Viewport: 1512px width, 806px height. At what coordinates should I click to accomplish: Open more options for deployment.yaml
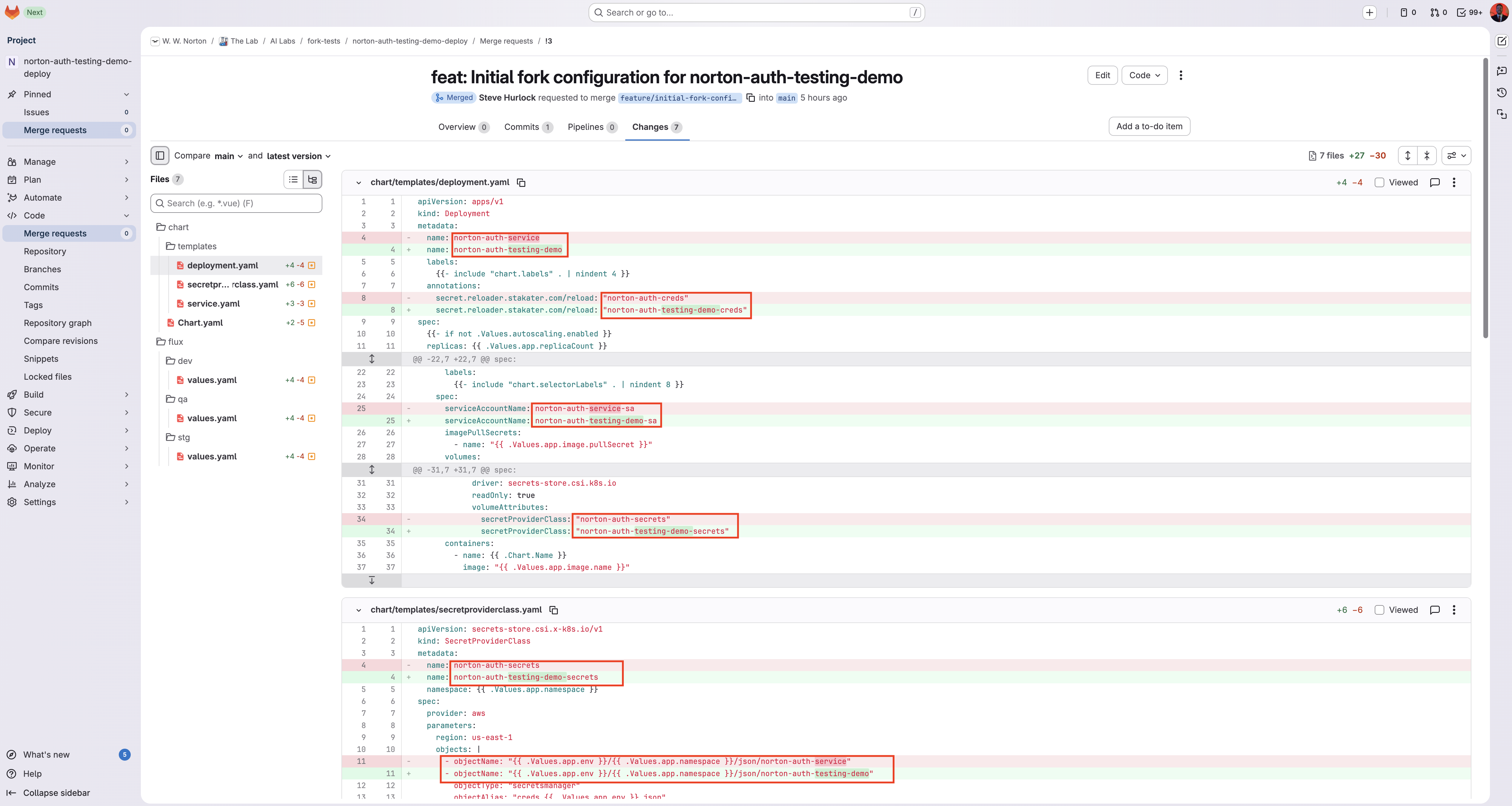point(1454,183)
